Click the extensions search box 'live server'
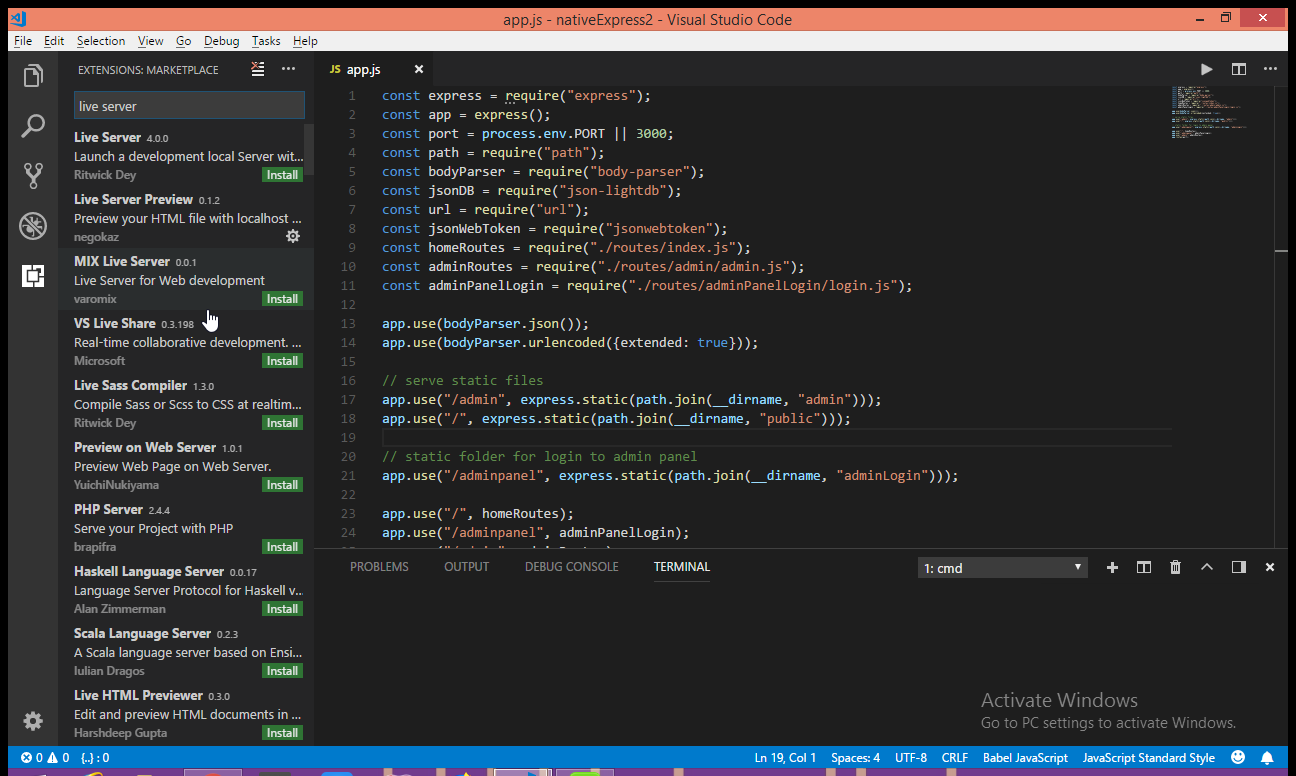 (x=189, y=106)
